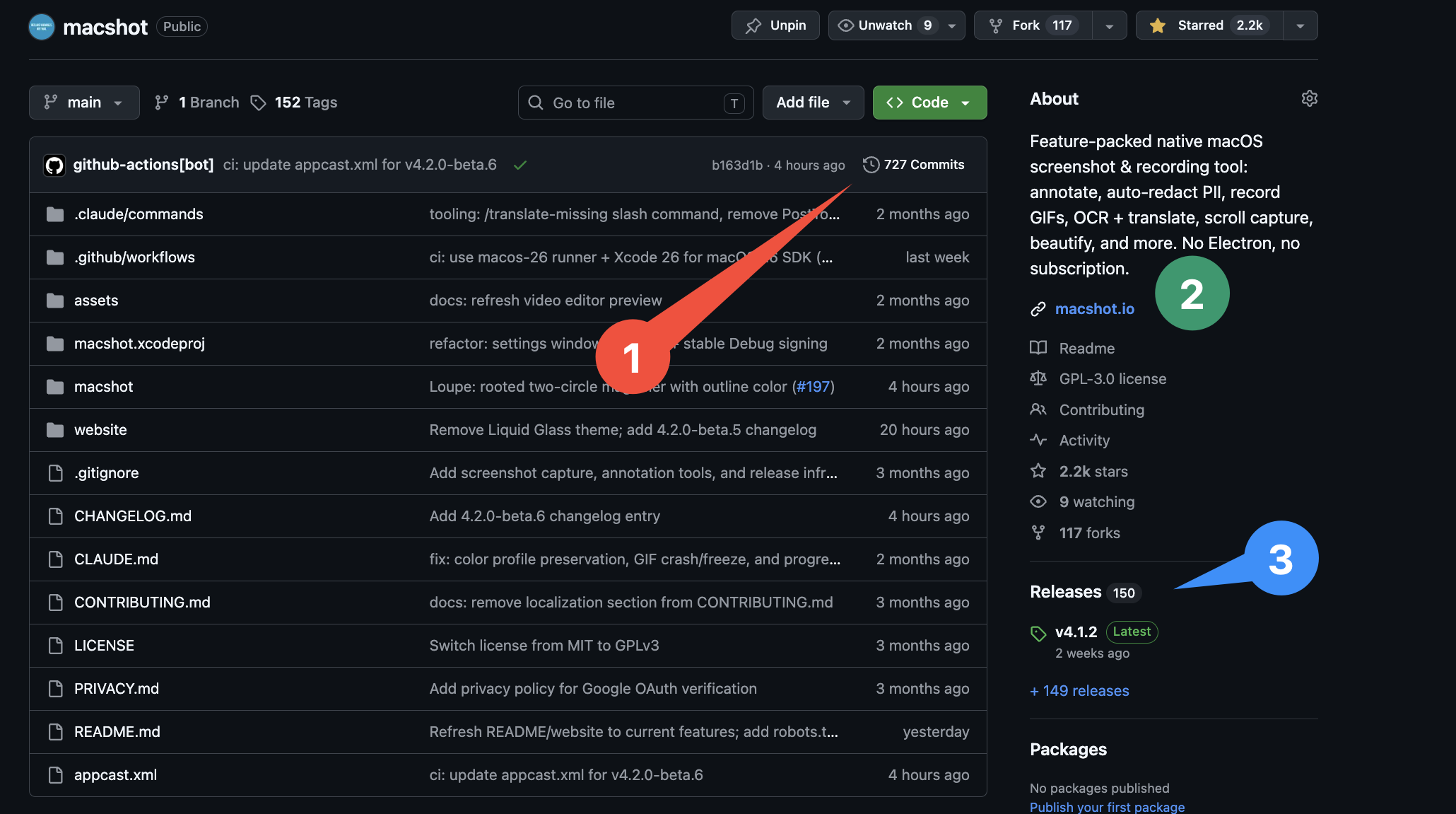Open commit 'Remove Liquid Glass theme' message

point(623,430)
